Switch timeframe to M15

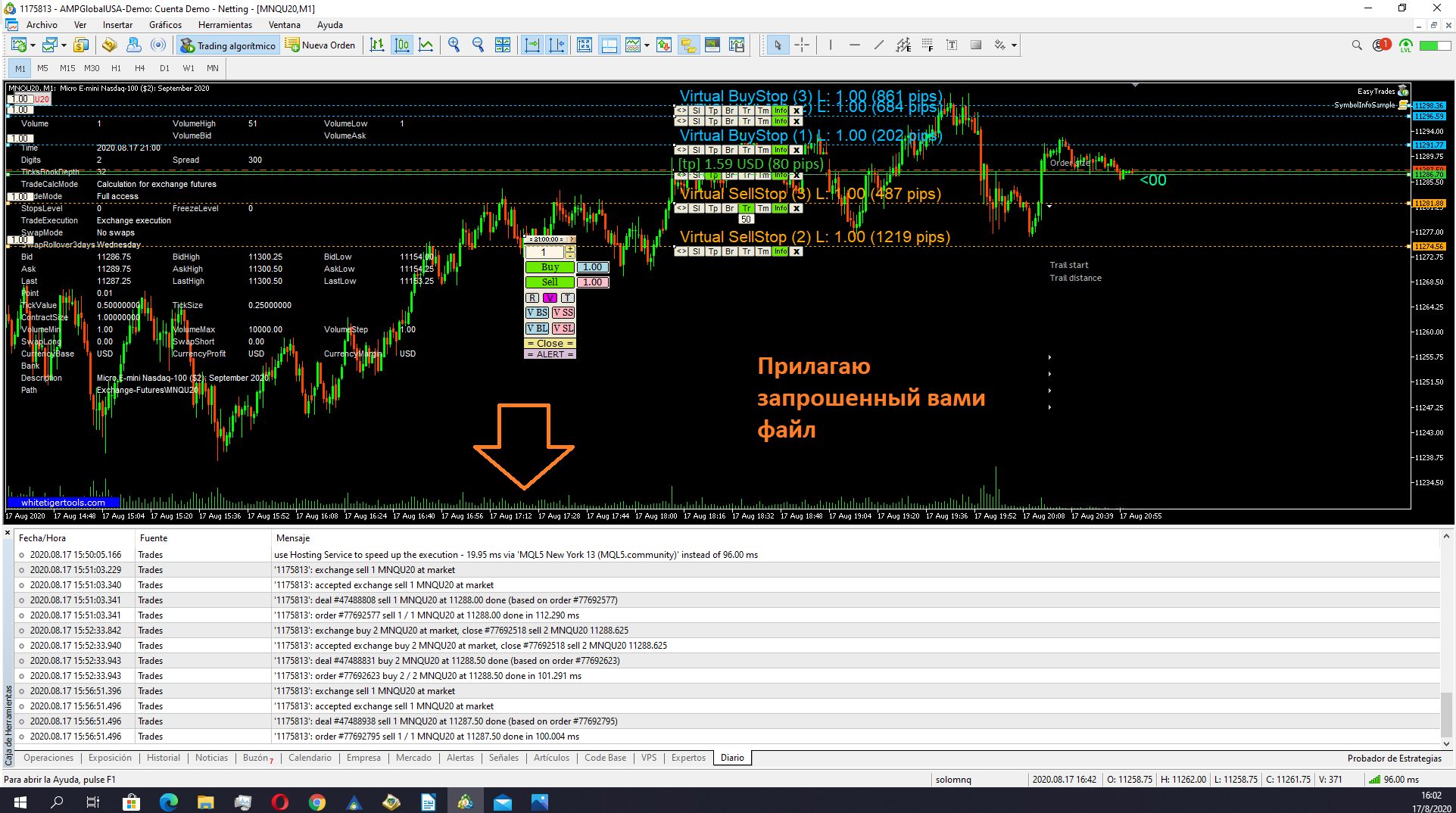click(x=67, y=68)
